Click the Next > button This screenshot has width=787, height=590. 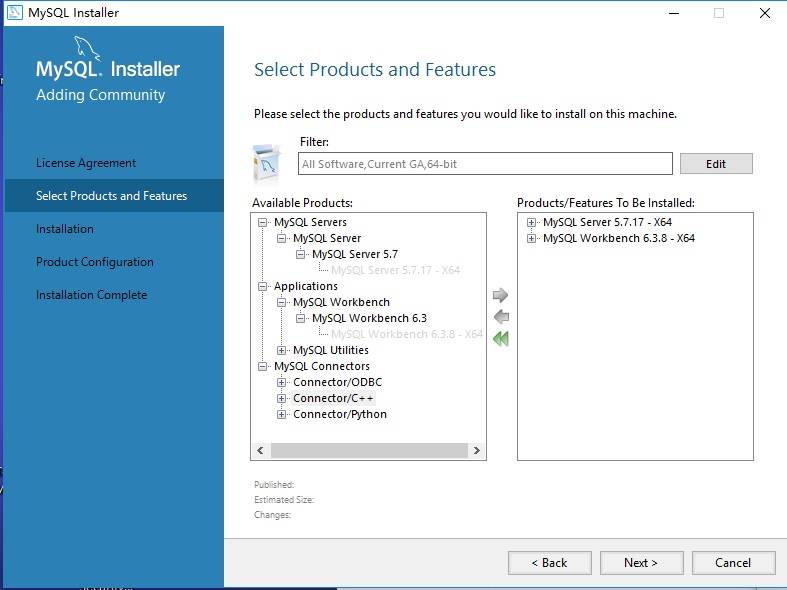click(641, 563)
